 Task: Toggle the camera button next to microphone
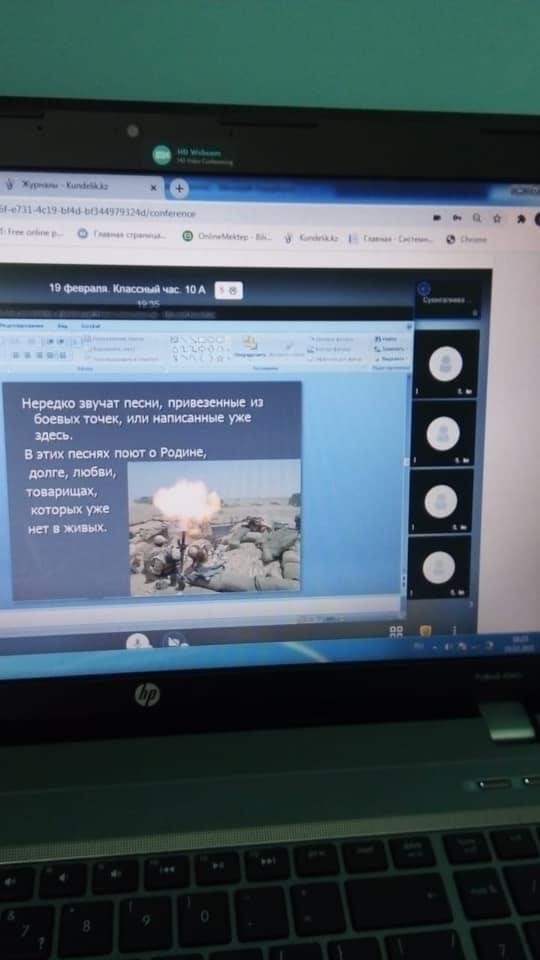pyautogui.click(x=174, y=640)
